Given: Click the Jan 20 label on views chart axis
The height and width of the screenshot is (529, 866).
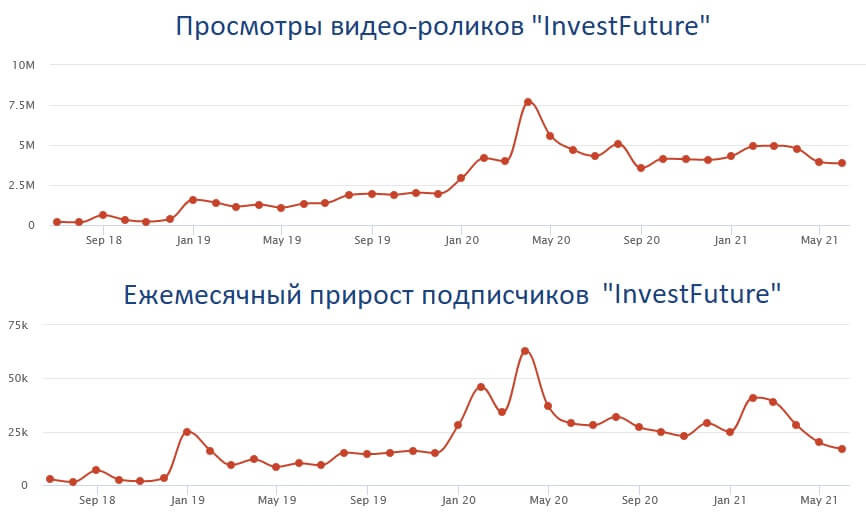Looking at the screenshot, I should point(462,240).
